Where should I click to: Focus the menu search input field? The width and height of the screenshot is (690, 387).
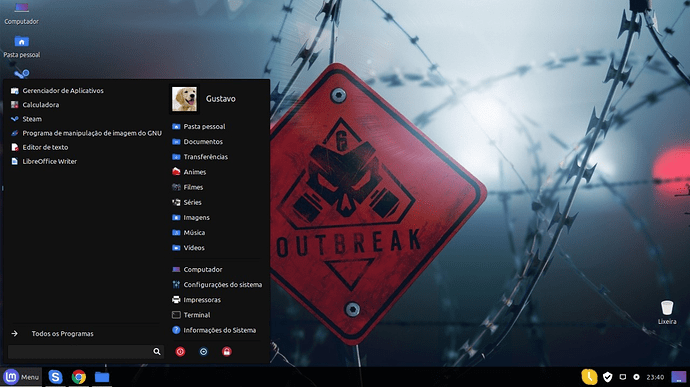80,351
